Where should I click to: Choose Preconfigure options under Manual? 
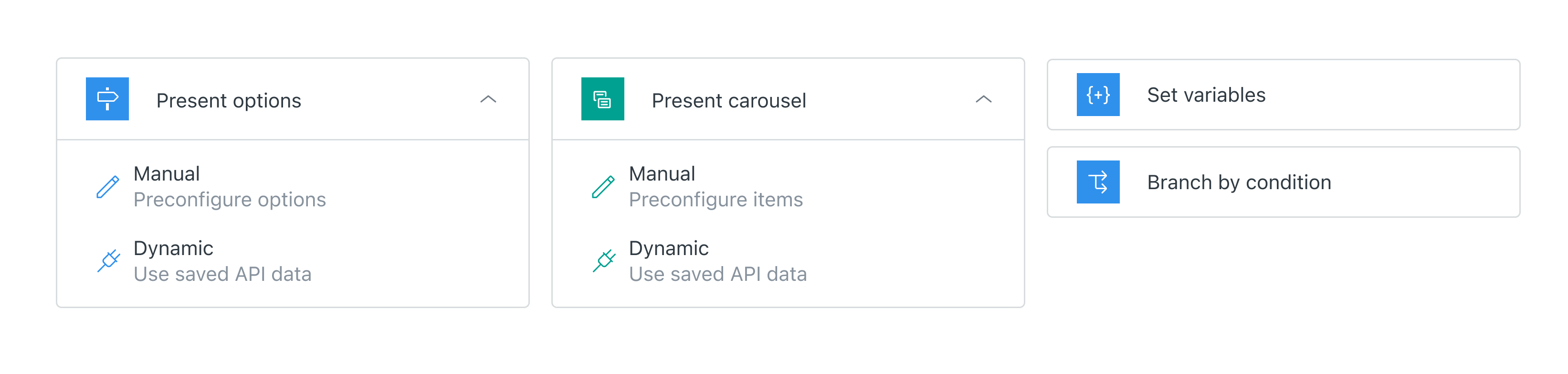(230, 199)
